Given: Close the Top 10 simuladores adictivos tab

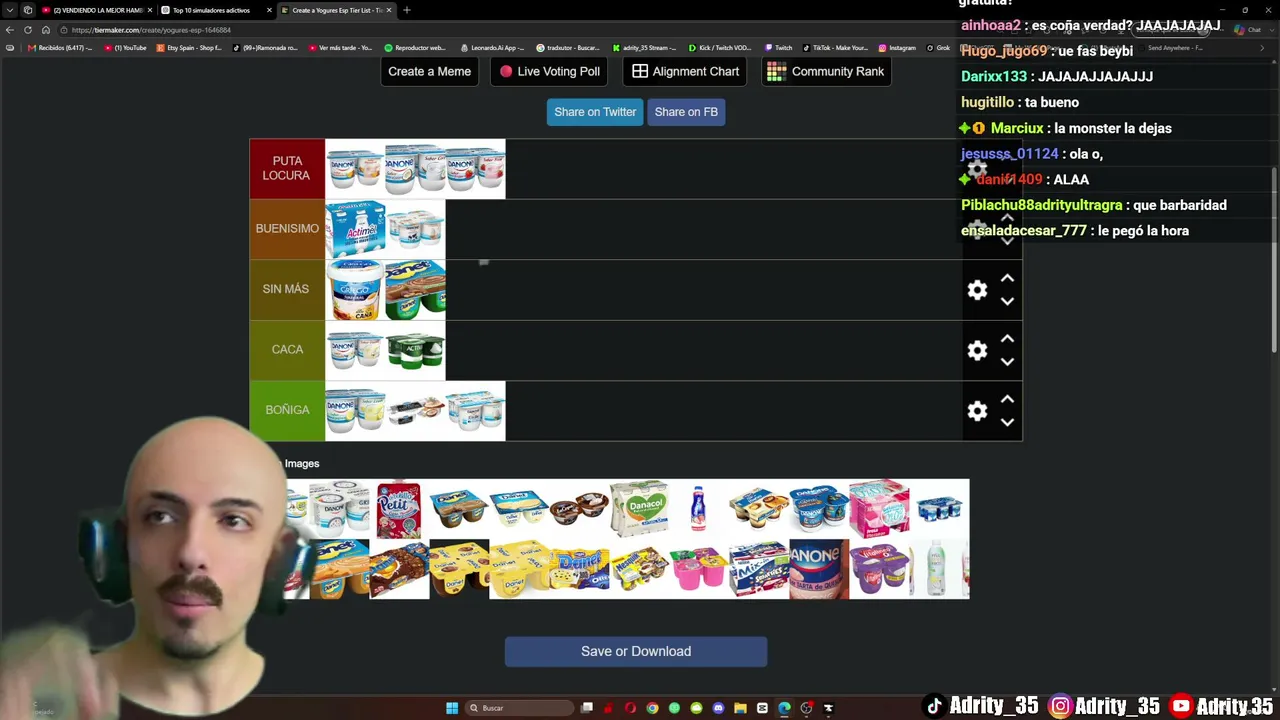Looking at the screenshot, I should pos(269,10).
